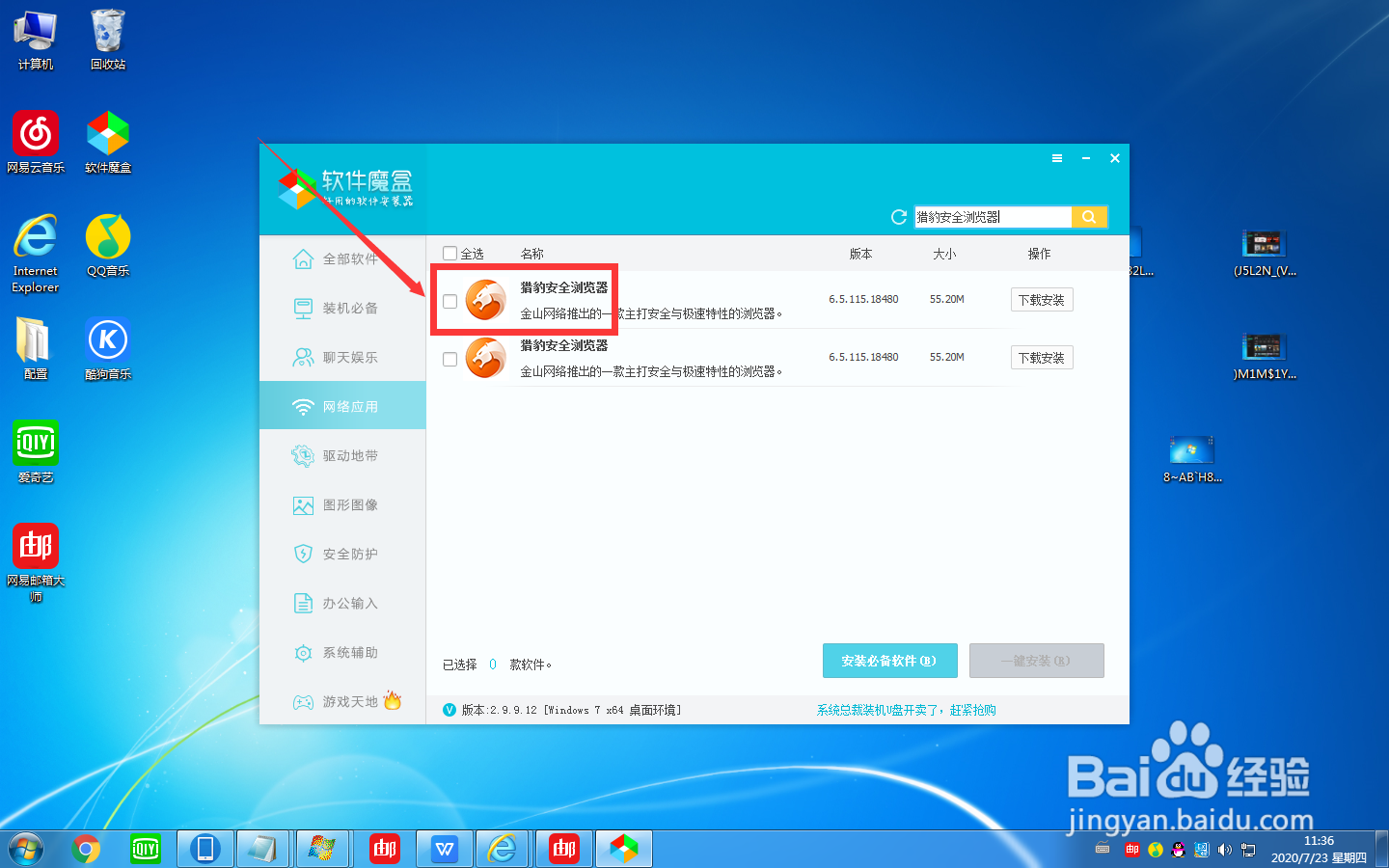Screen dimensions: 1389x868
Task: Open 网易云音乐 desktop icon
Action: (36, 143)
